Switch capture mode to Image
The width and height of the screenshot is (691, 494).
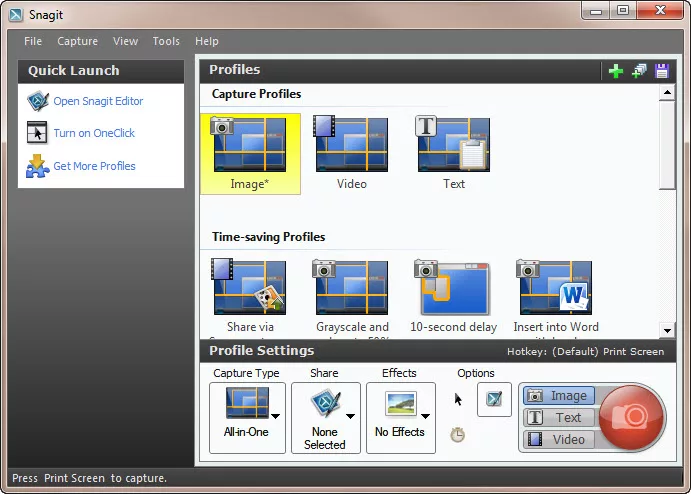559,396
